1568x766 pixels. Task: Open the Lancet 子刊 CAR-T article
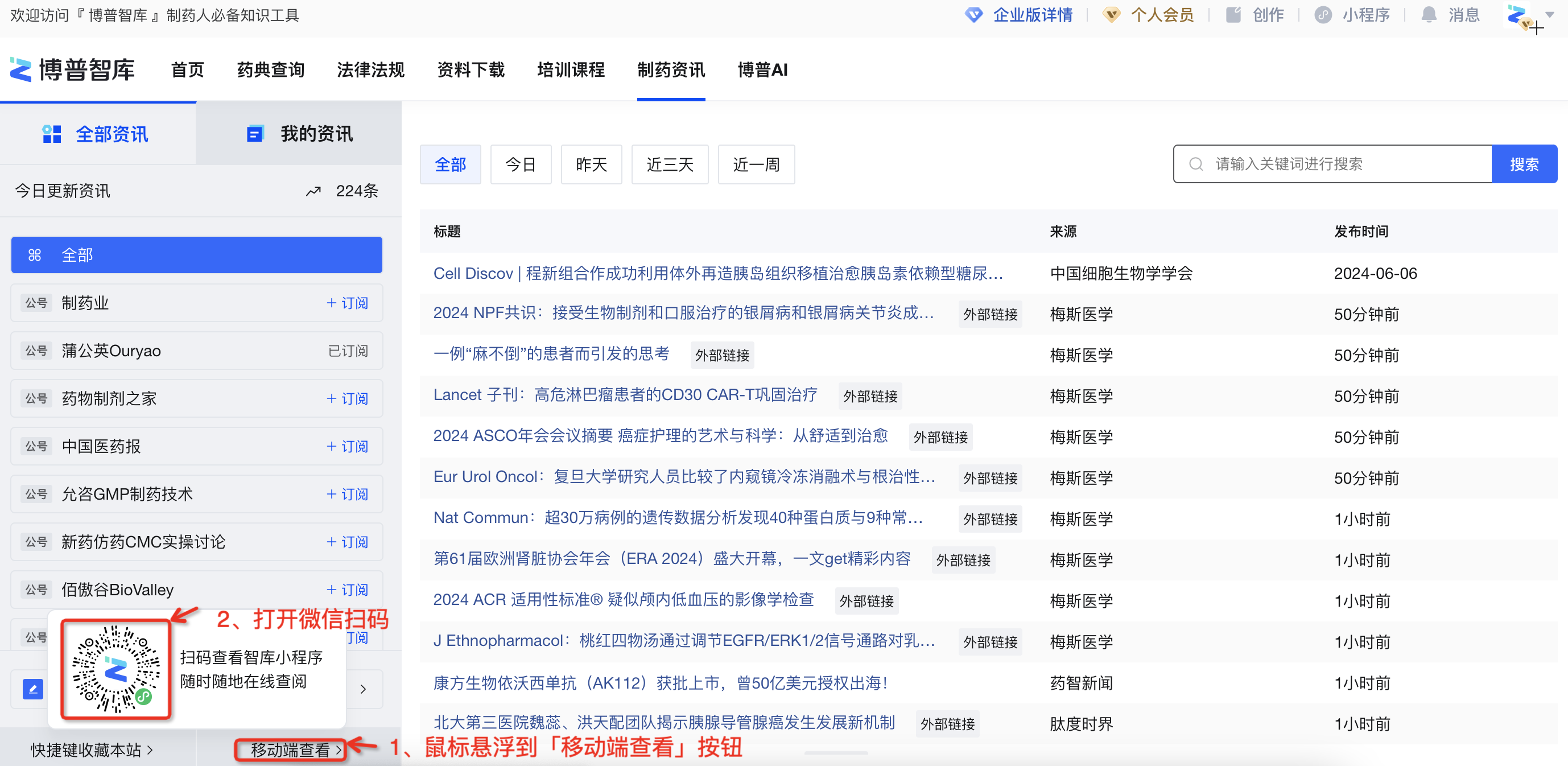pyautogui.click(x=625, y=394)
